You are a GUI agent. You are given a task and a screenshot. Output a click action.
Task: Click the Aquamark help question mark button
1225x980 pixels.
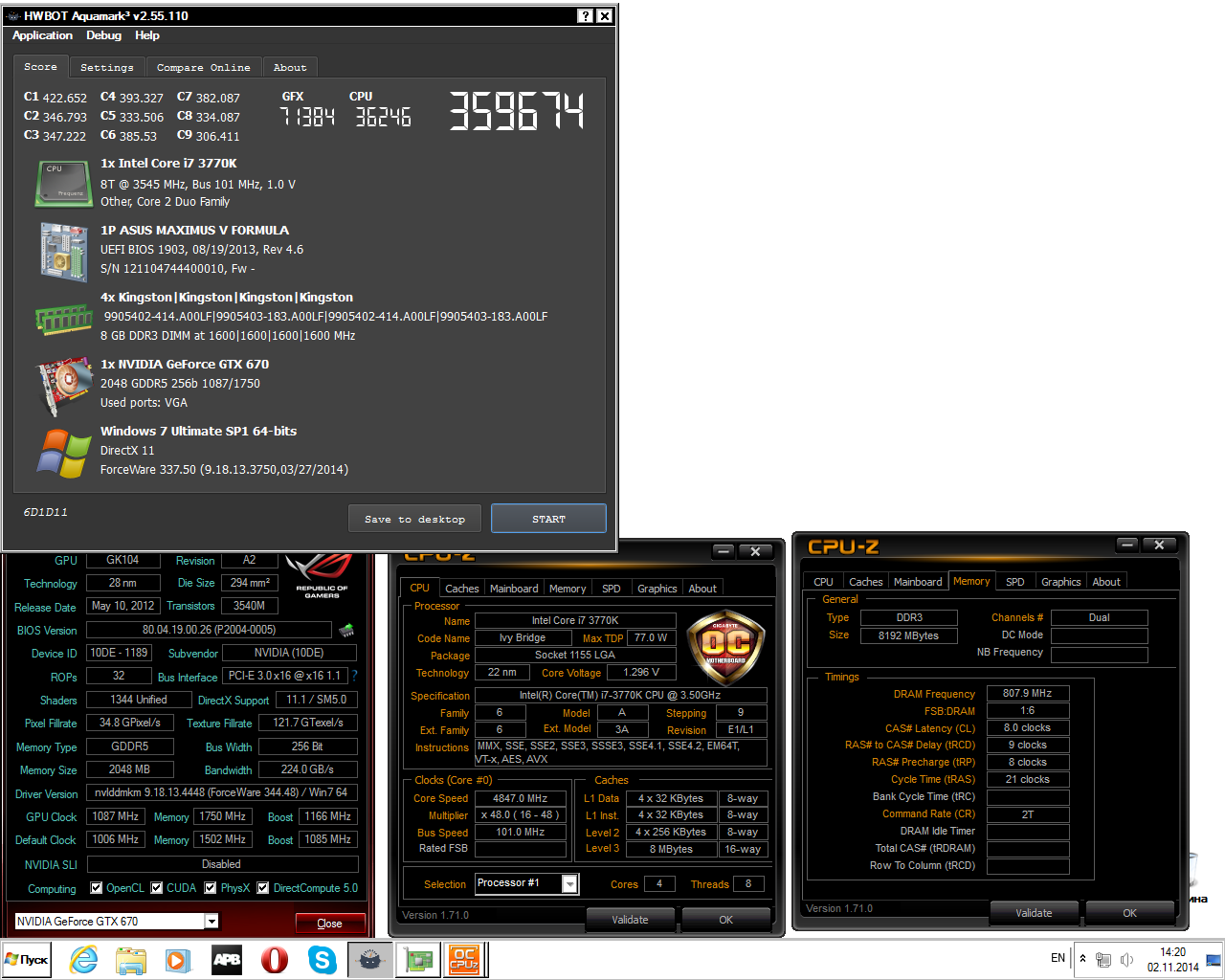[586, 16]
